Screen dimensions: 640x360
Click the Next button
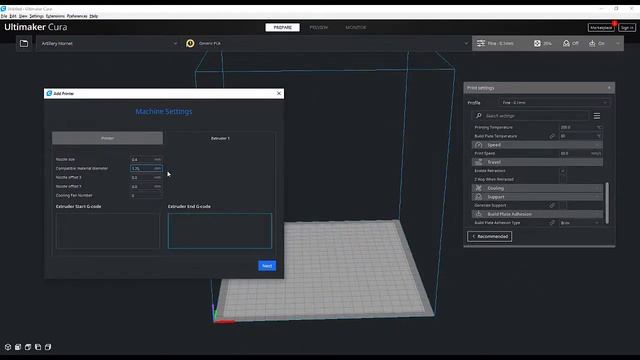(x=267, y=266)
